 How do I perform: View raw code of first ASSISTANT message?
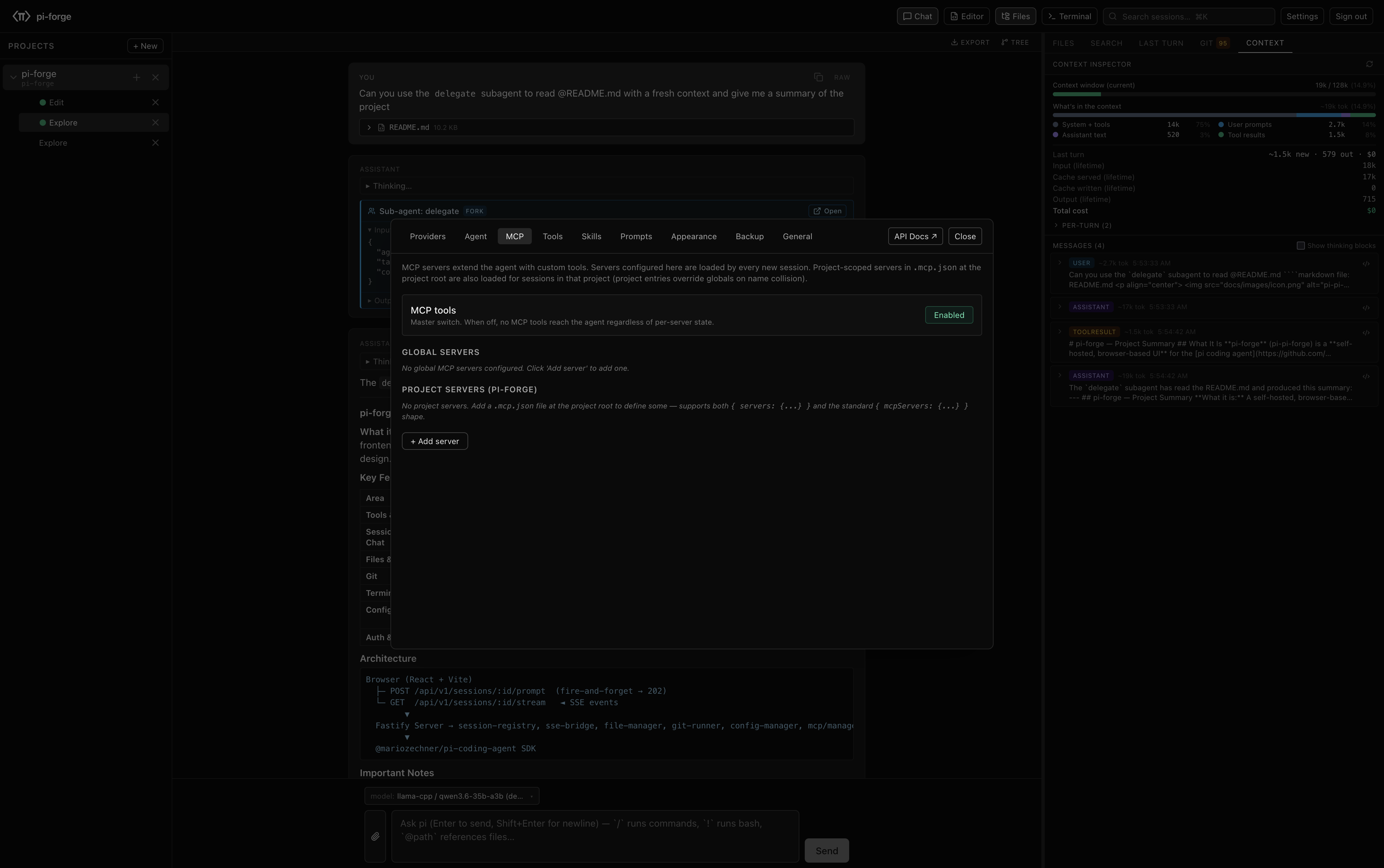(1366, 308)
